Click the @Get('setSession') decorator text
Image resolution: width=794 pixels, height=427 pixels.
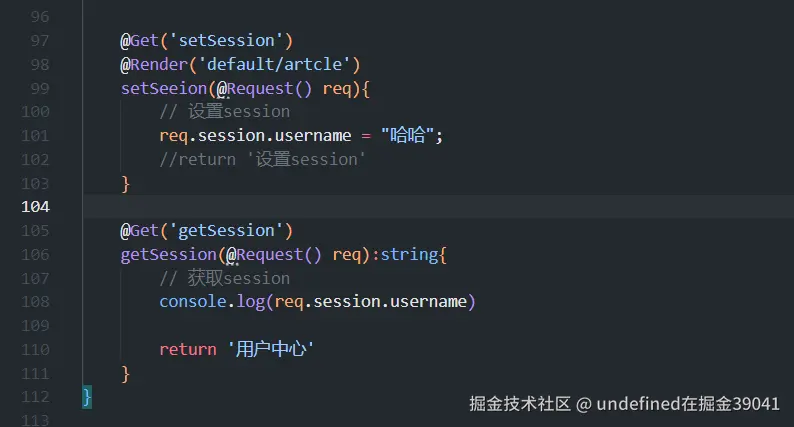coord(207,41)
